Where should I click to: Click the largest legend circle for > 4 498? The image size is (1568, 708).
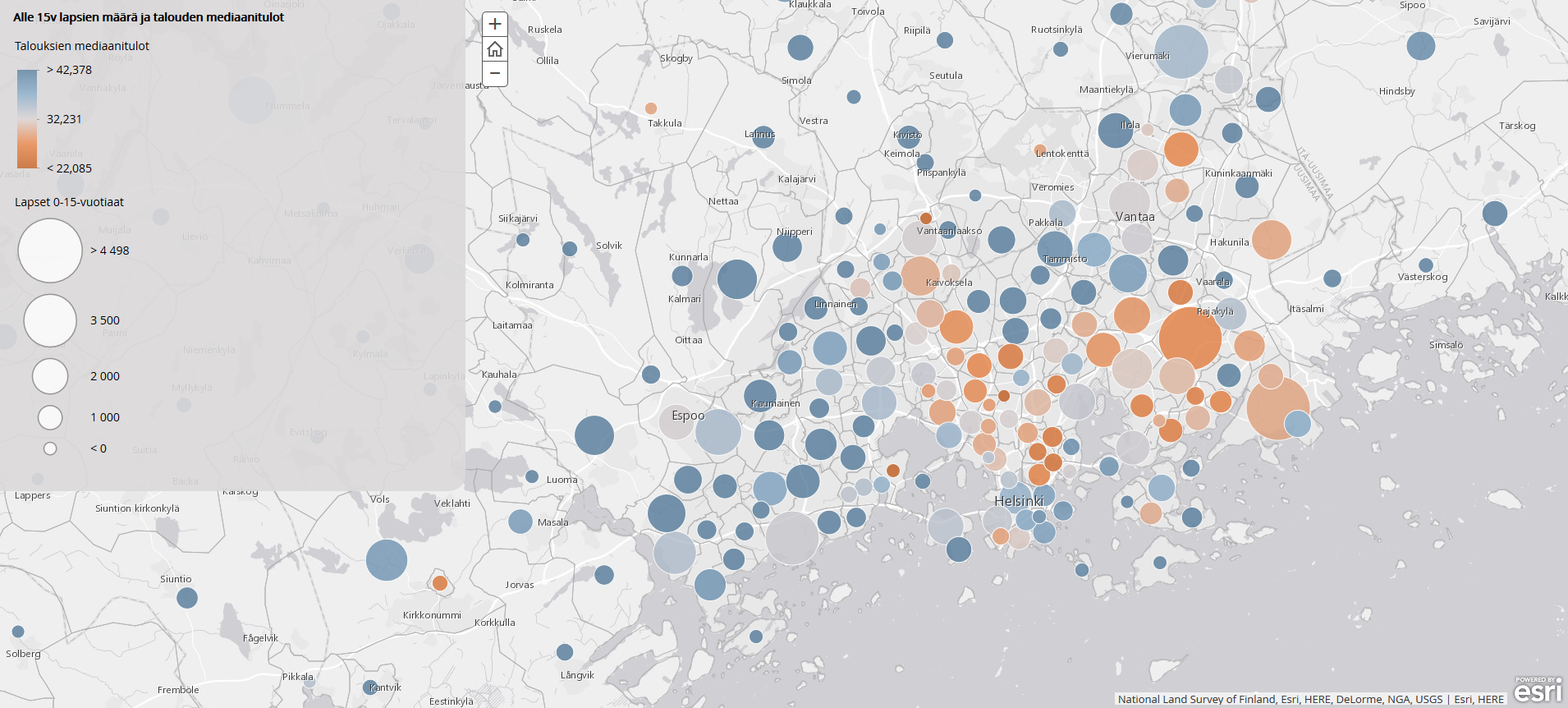point(50,251)
